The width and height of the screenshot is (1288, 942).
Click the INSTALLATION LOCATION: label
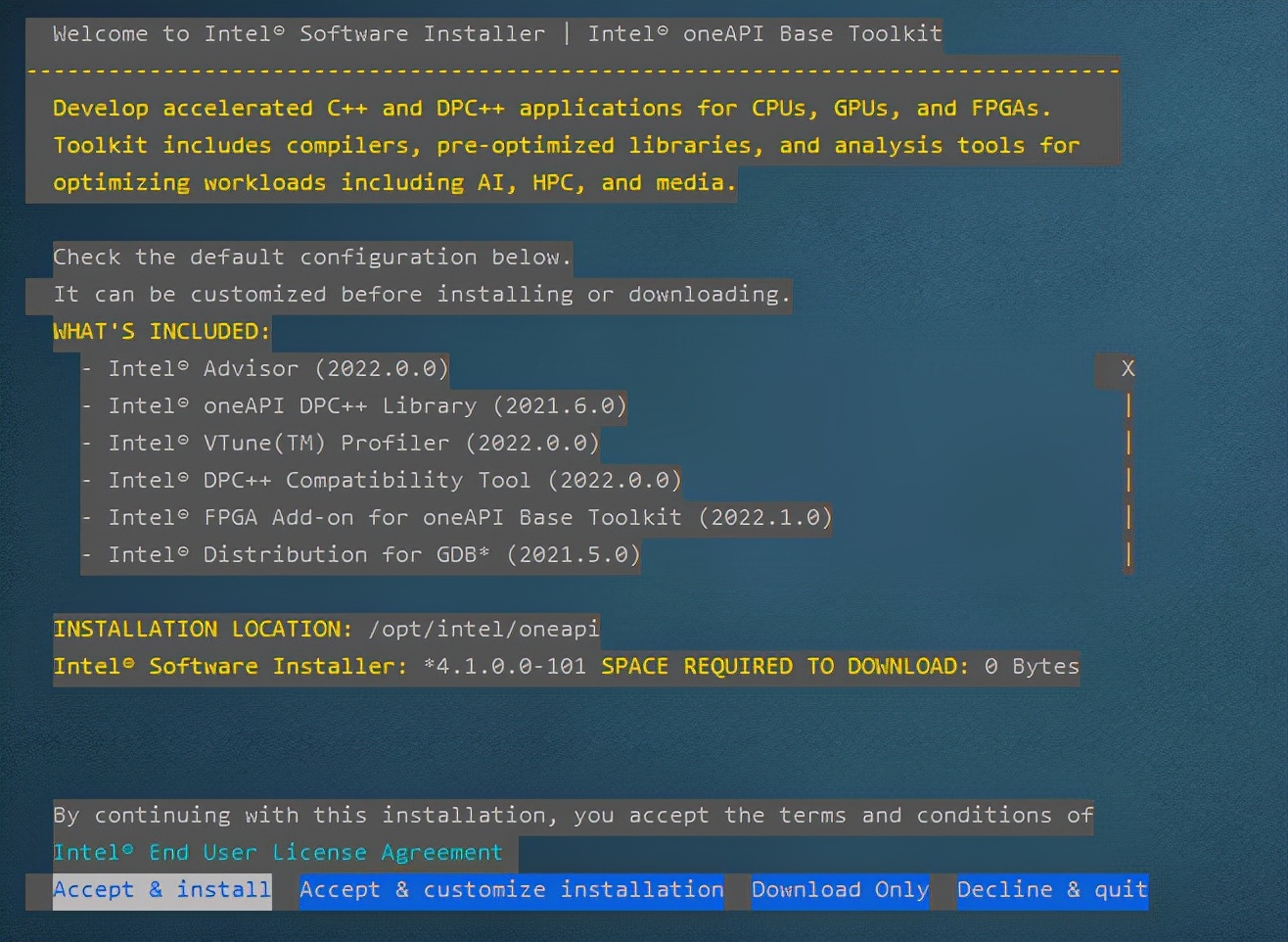pyautogui.click(x=203, y=629)
